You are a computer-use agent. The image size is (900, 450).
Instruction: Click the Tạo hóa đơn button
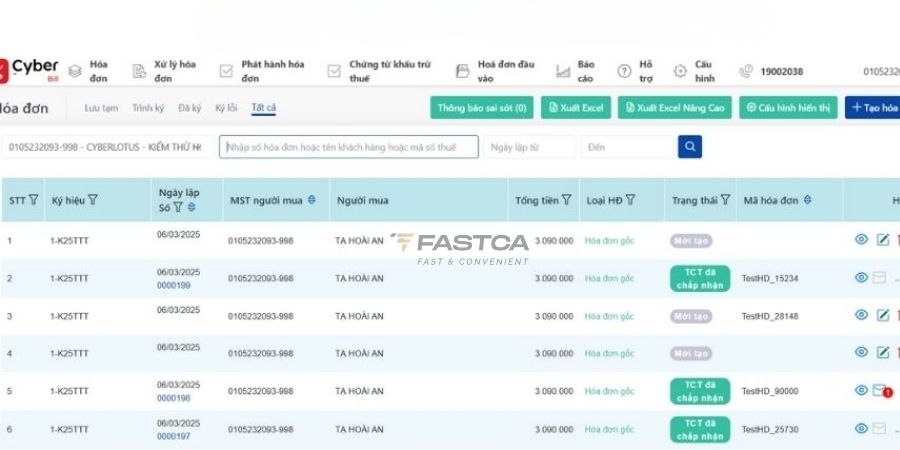pyautogui.click(x=872, y=107)
